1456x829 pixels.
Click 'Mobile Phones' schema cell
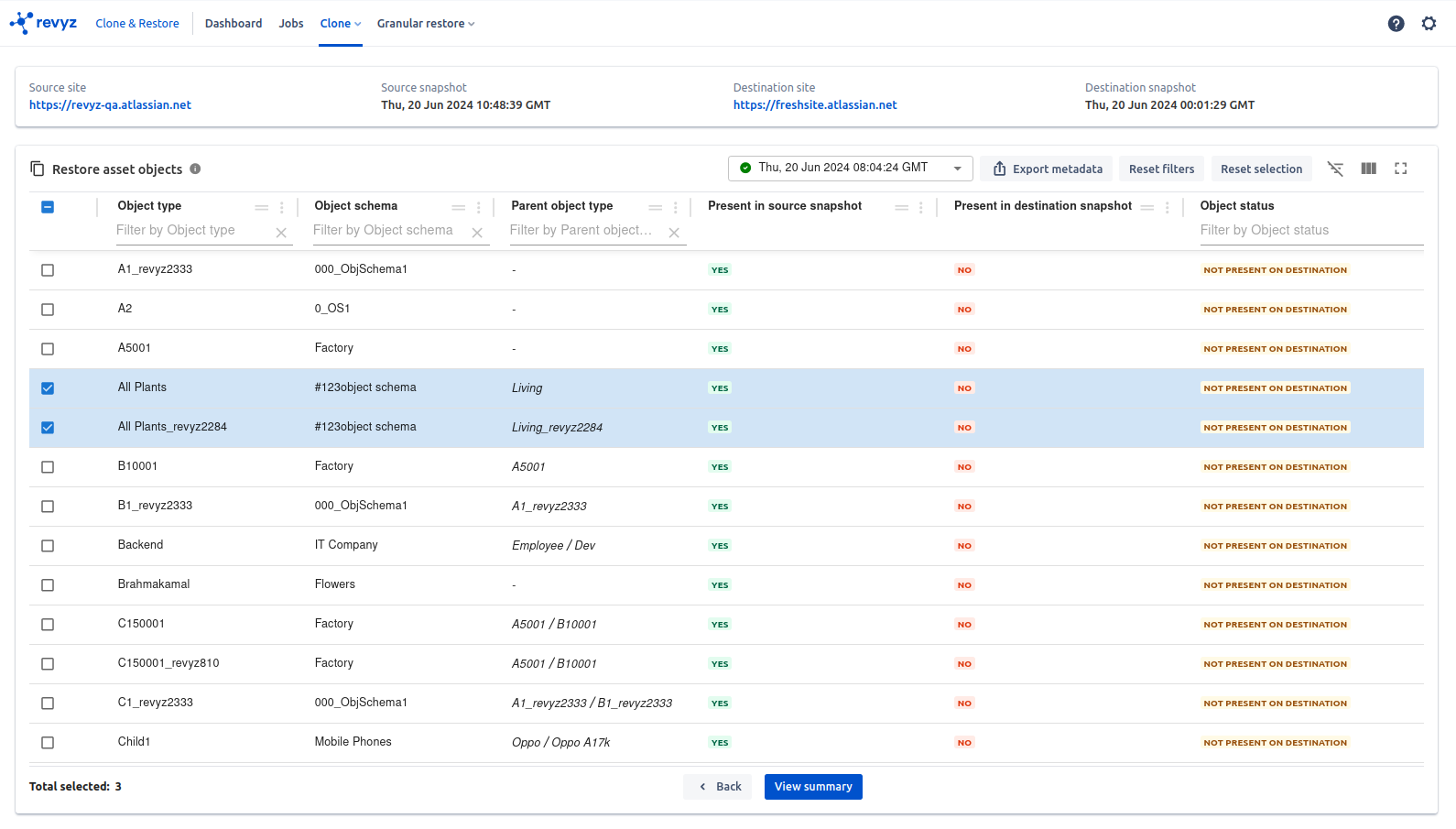(x=353, y=742)
